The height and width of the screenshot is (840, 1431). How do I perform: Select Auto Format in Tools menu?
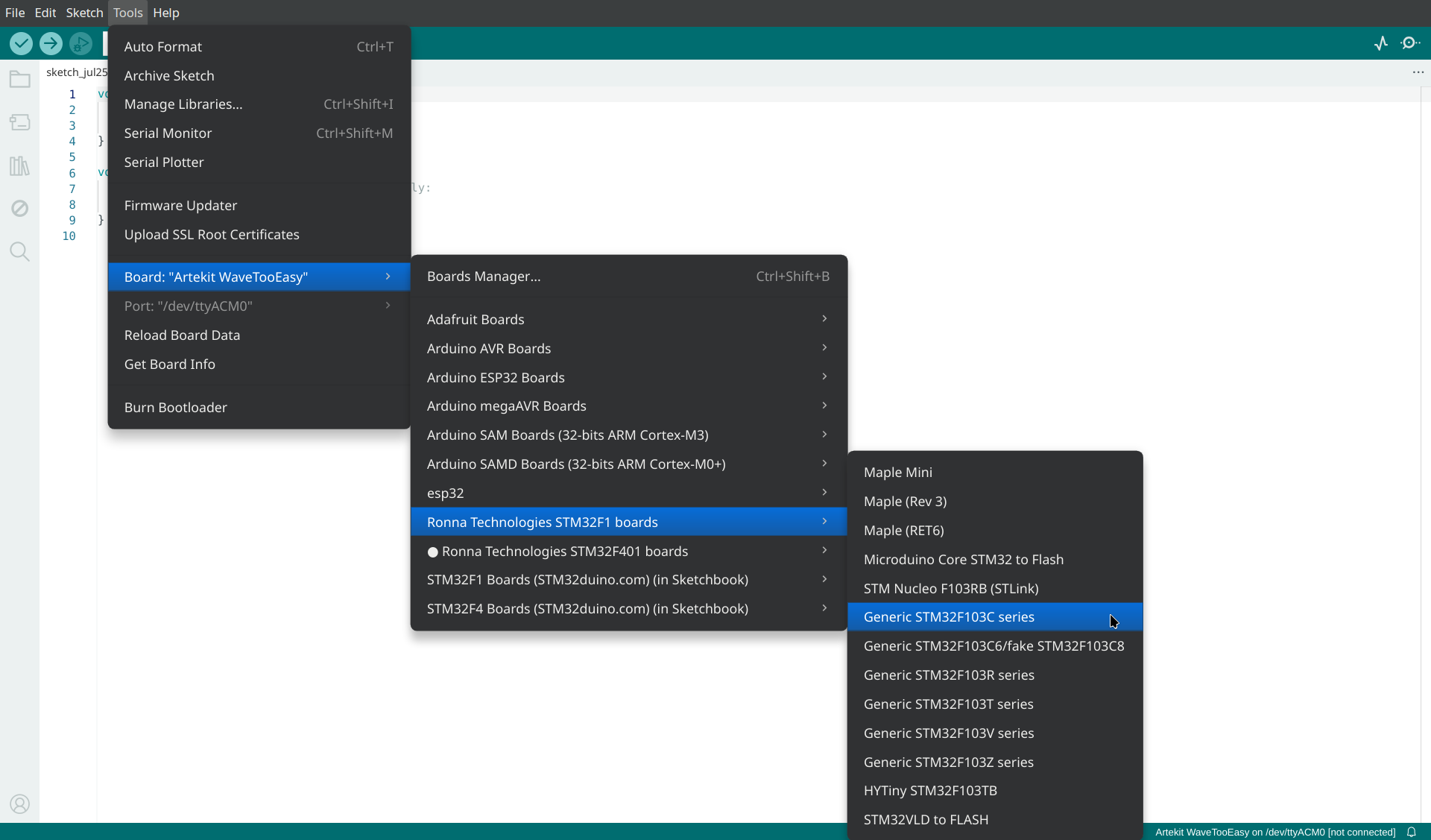coord(259,46)
